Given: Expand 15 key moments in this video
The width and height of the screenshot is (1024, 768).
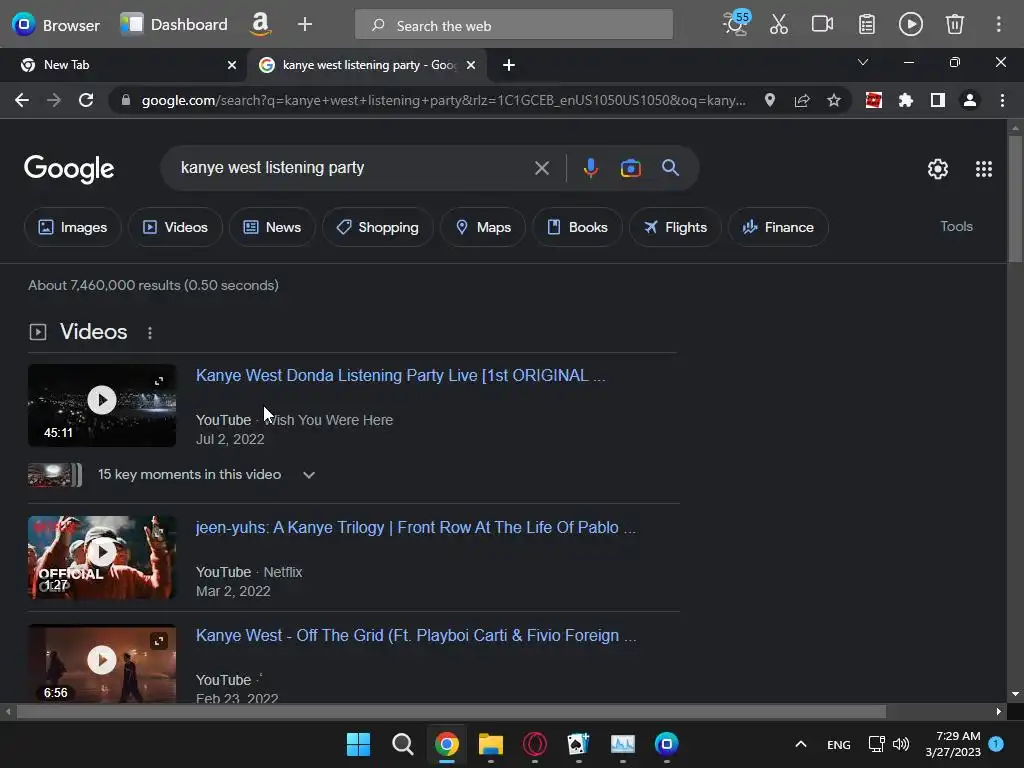Looking at the screenshot, I should [x=309, y=475].
